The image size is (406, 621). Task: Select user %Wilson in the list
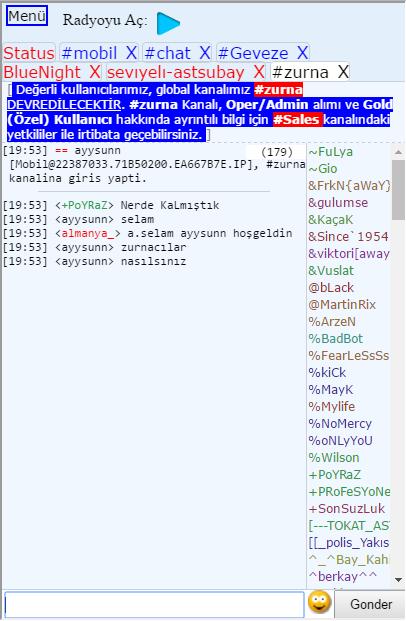tap(334, 458)
